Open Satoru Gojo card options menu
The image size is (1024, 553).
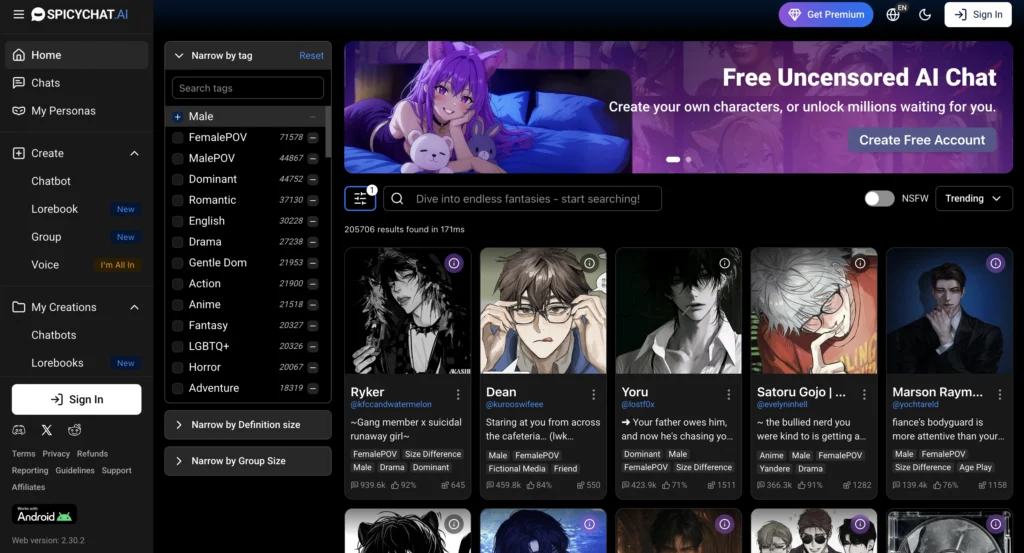864,394
